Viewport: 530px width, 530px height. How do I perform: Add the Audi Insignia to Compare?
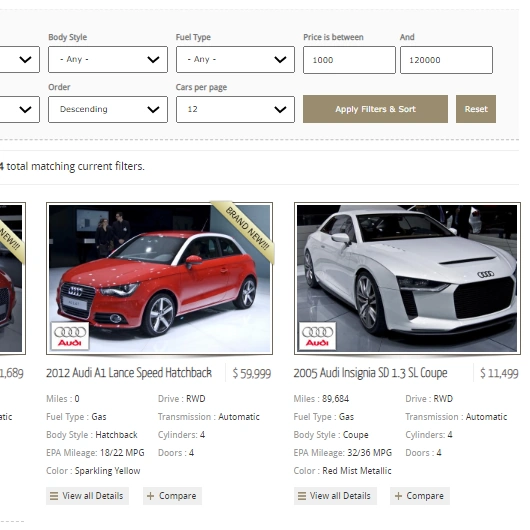[420, 496]
